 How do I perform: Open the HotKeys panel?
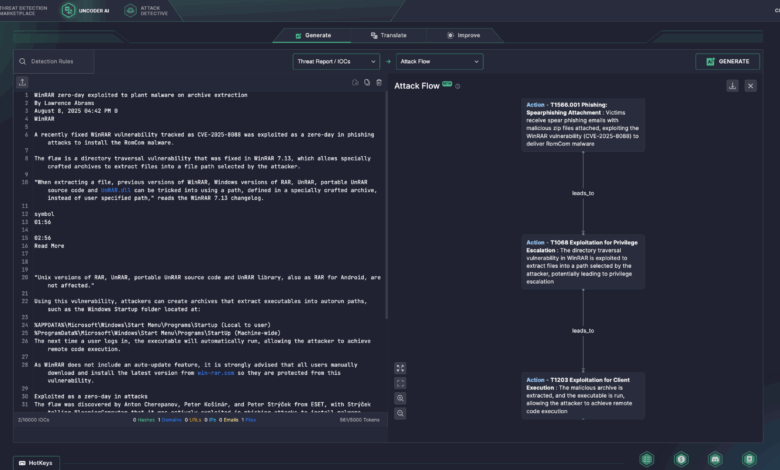(x=36, y=463)
